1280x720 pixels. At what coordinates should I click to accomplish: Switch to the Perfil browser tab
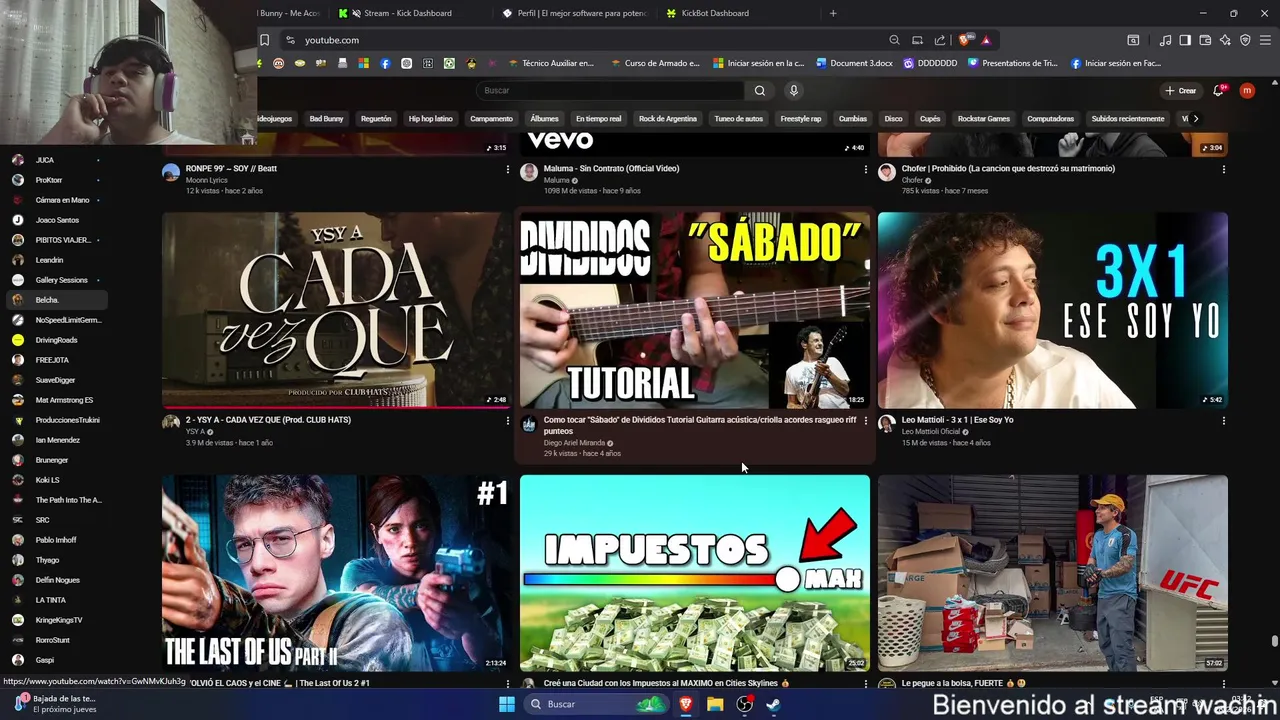click(x=575, y=13)
